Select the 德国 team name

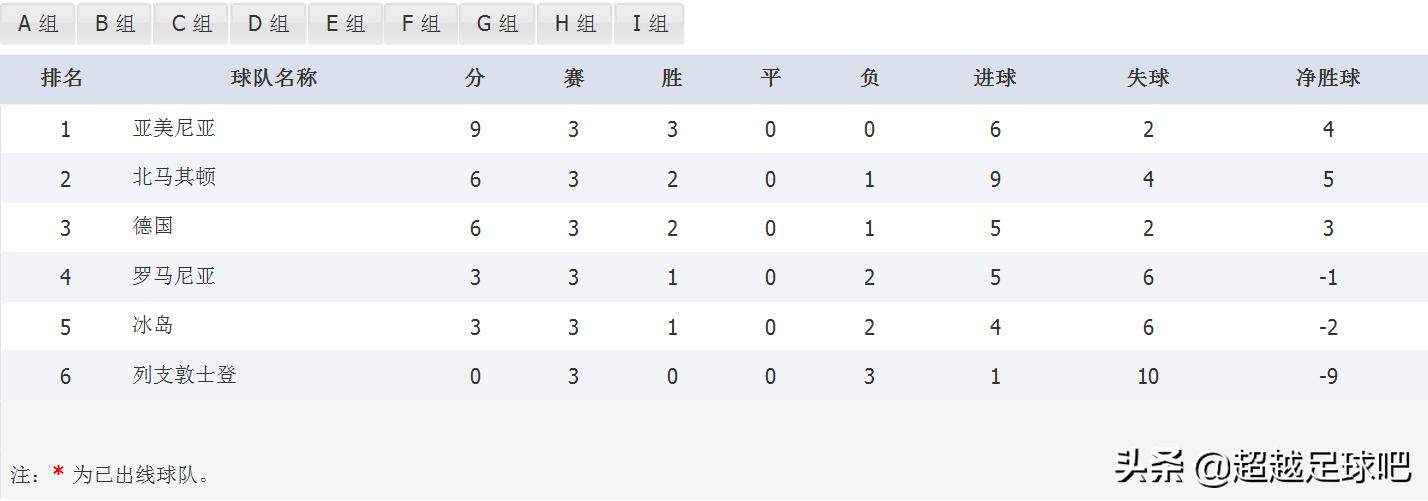[153, 226]
